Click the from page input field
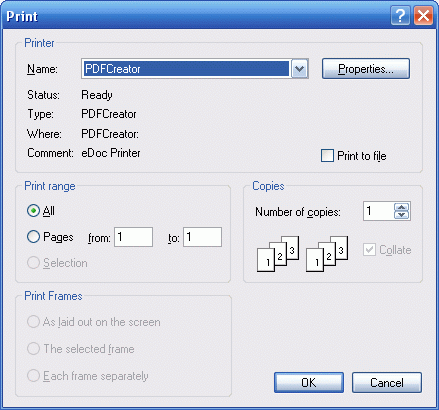The width and height of the screenshot is (439, 410). click(133, 237)
